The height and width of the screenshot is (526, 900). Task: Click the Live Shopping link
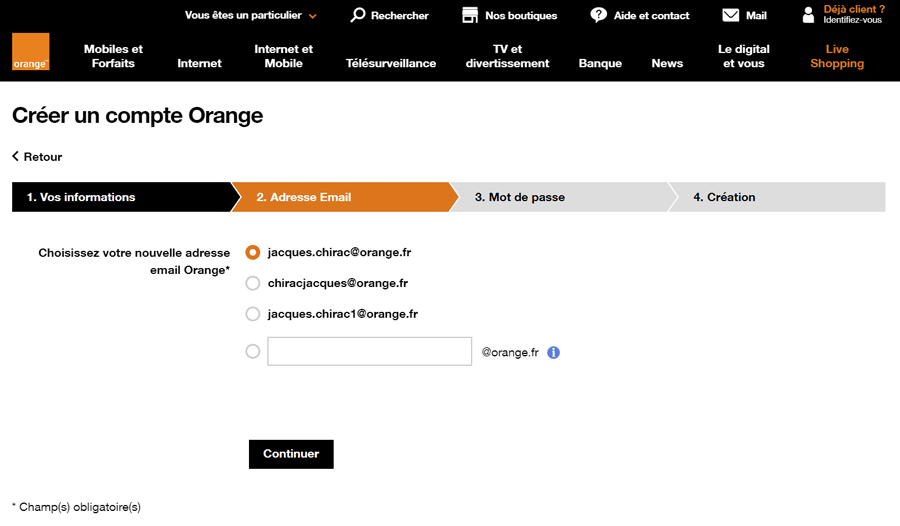(x=837, y=56)
